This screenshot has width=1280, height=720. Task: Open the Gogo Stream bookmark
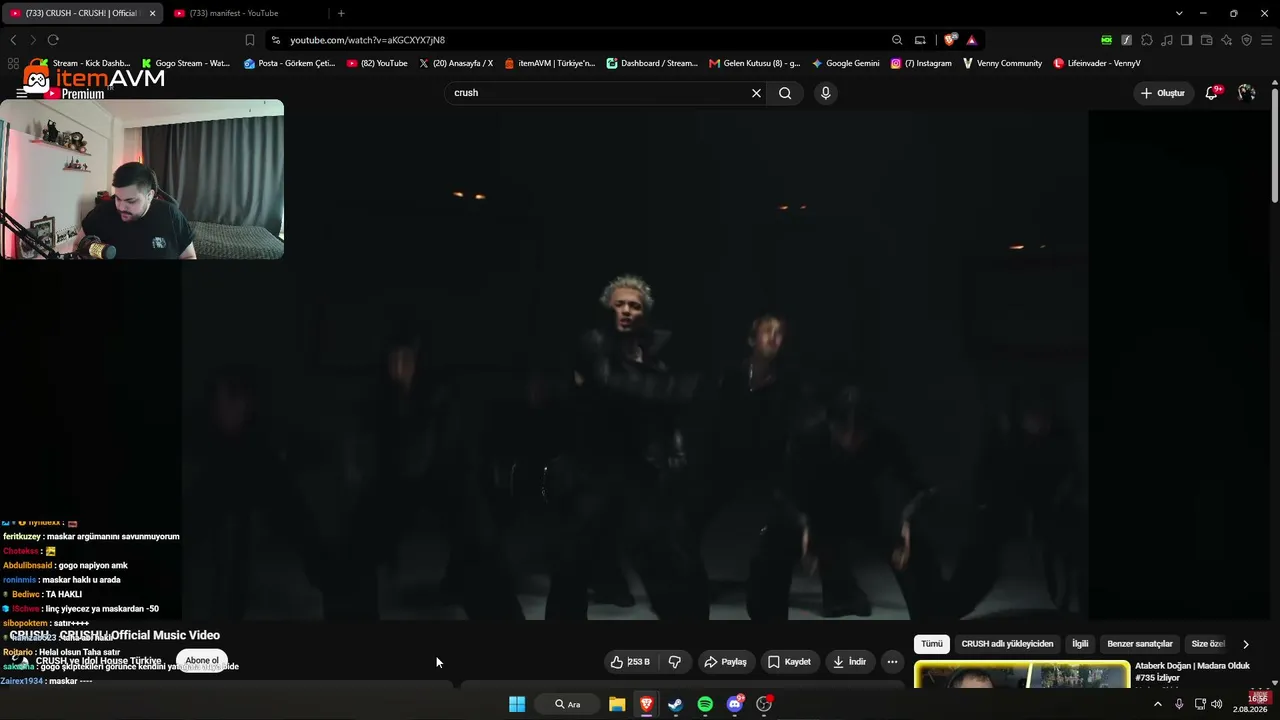[x=186, y=63]
